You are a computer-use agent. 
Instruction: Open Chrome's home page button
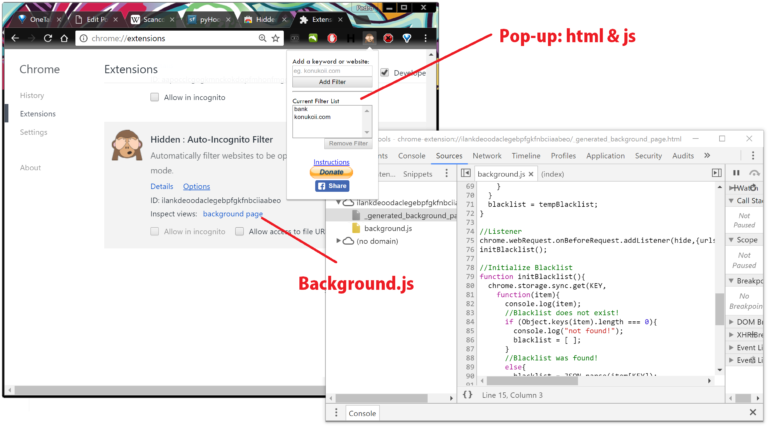point(64,38)
